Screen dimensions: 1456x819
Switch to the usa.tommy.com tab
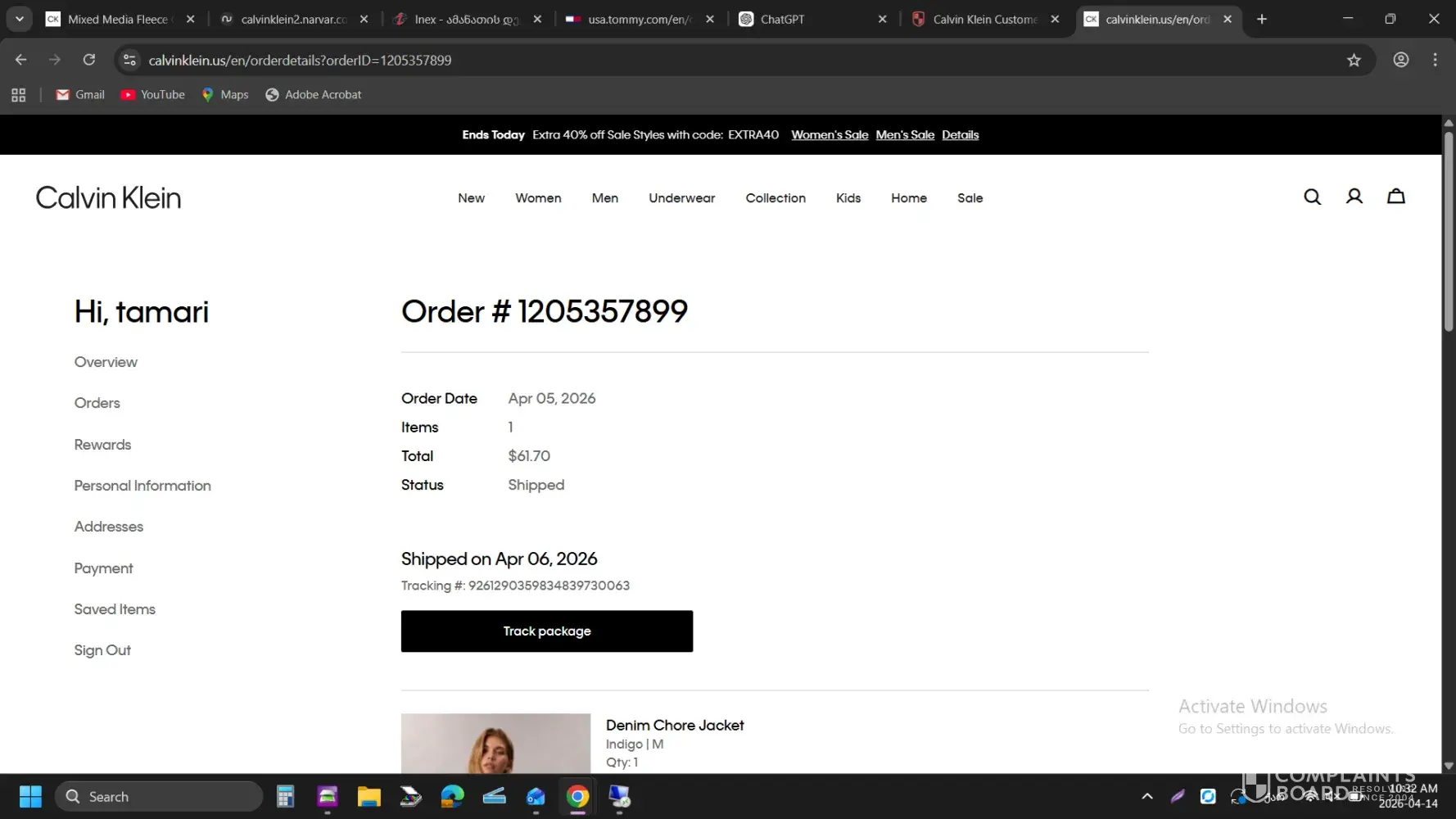click(x=640, y=19)
